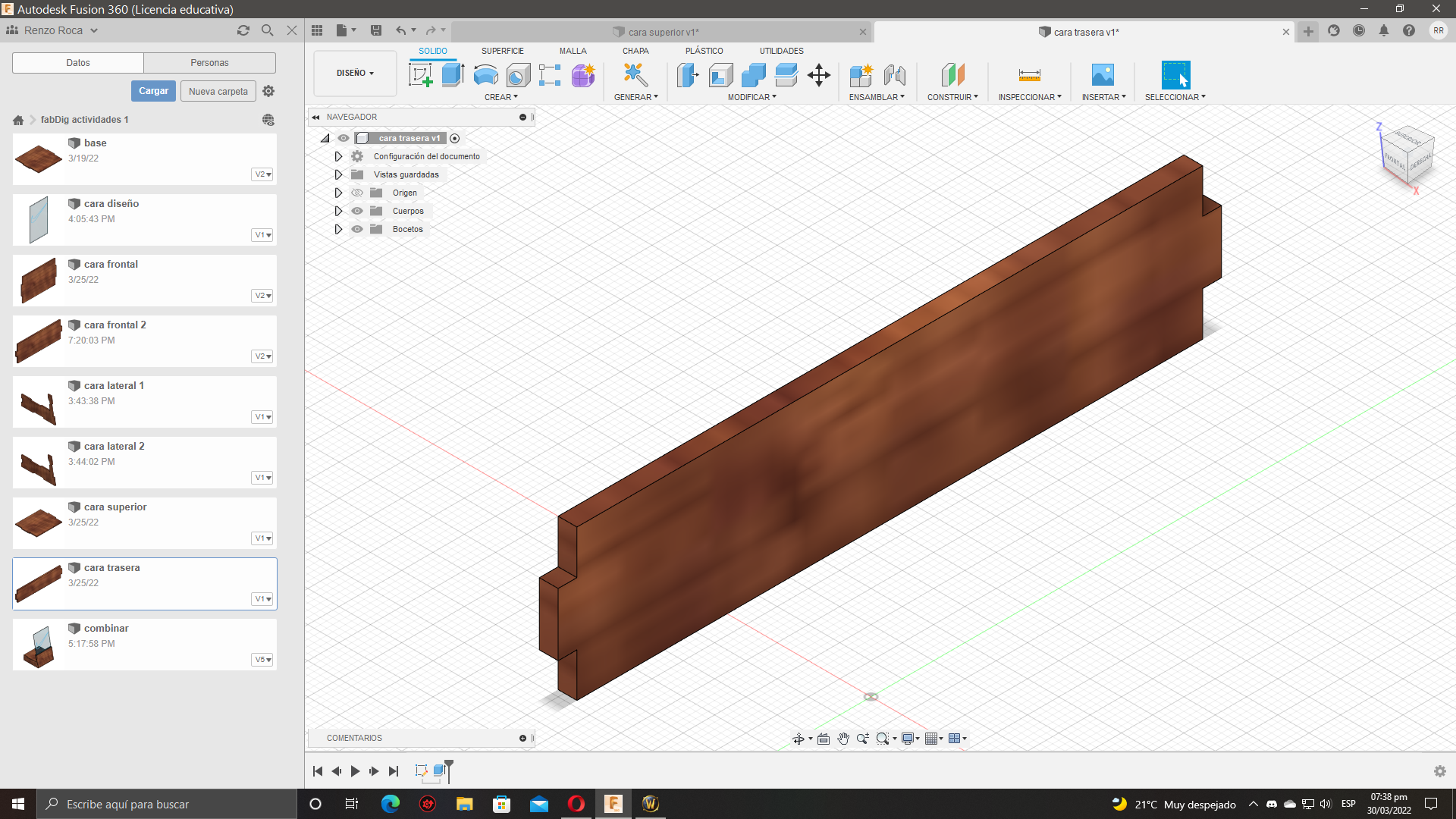Select the Offset Face tool
The image size is (1456, 819).
coord(786,75)
